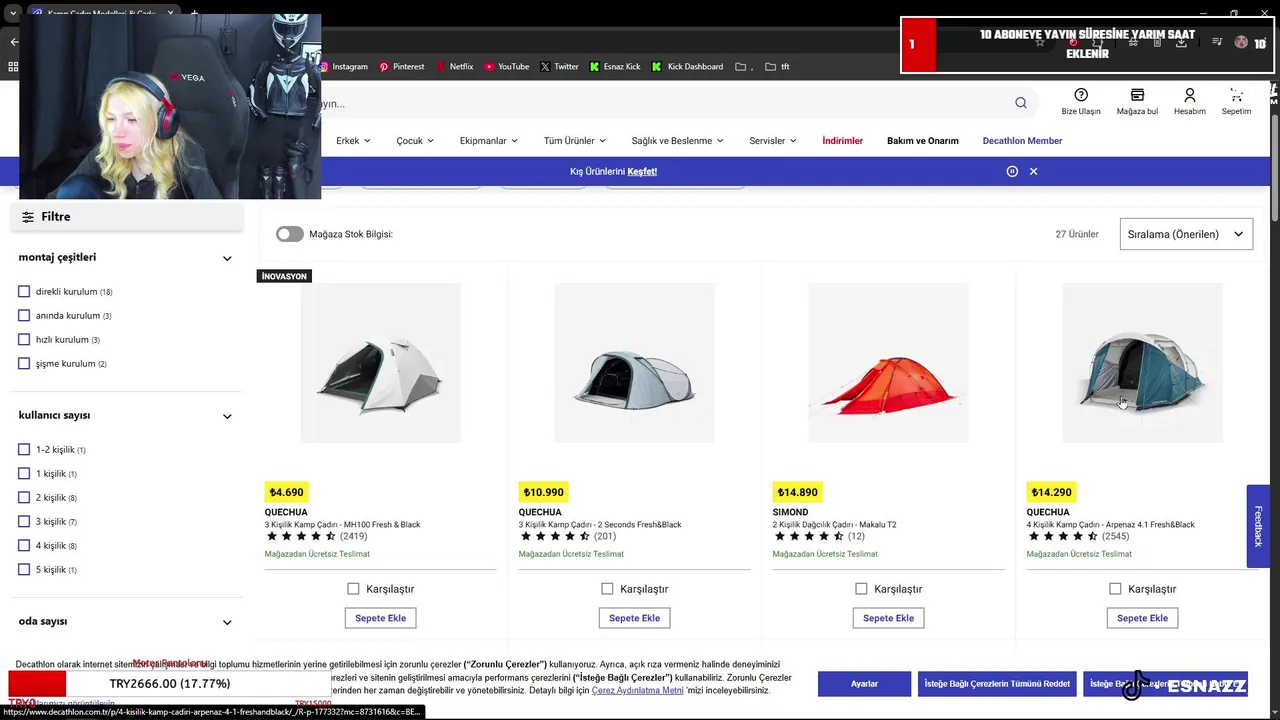1280x720 pixels.
Task: Select the 4 kişilik checkbox
Action: tap(24, 546)
